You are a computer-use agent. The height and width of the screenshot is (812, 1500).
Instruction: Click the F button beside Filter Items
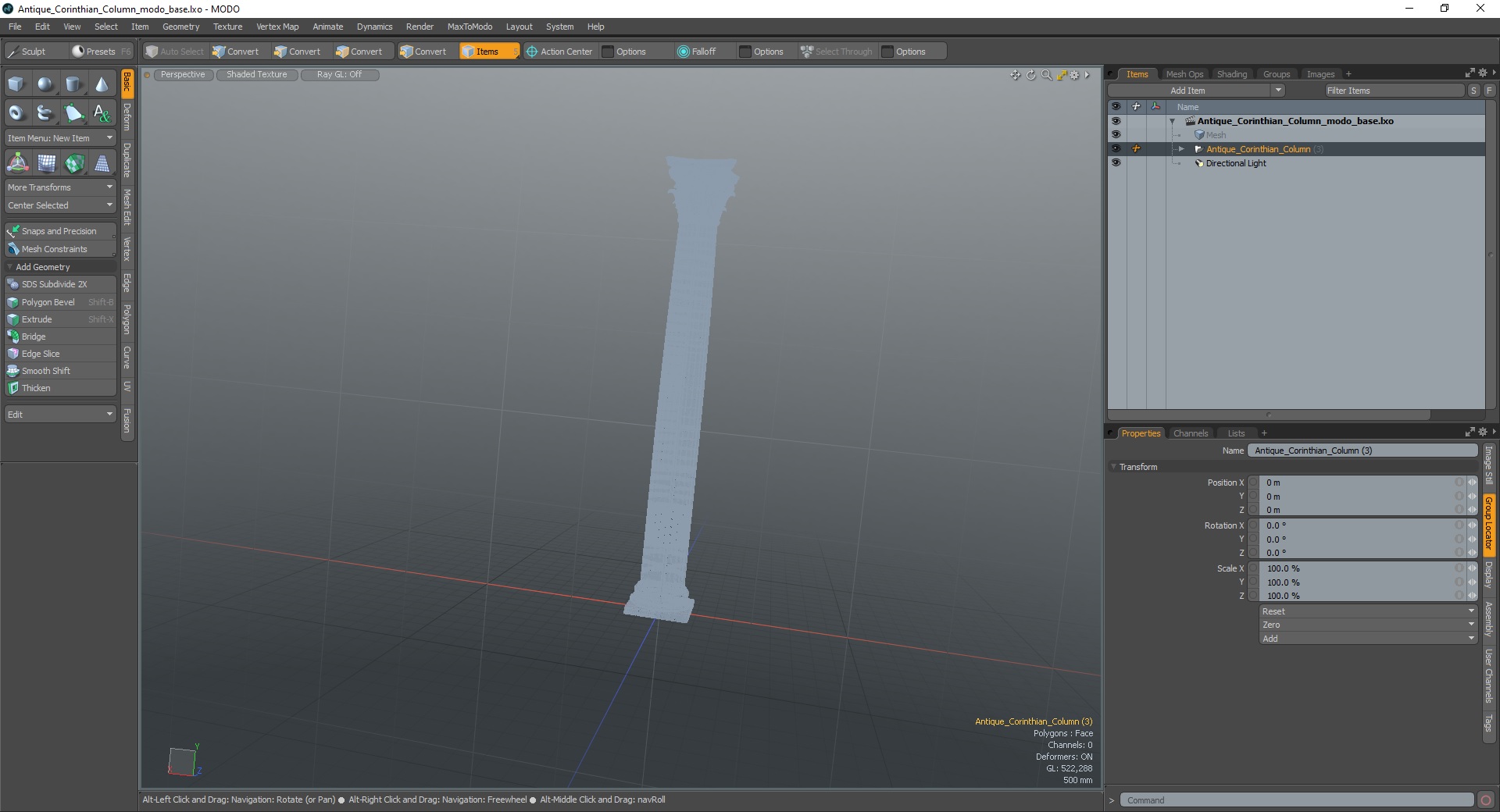pyautogui.click(x=1489, y=91)
